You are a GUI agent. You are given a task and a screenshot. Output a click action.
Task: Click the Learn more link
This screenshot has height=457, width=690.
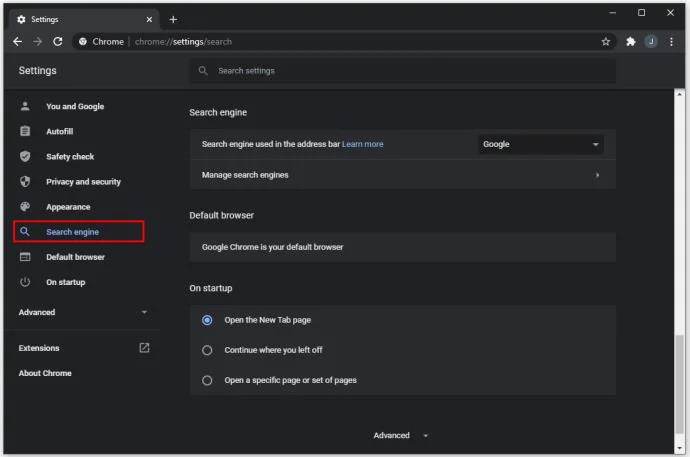(x=363, y=144)
